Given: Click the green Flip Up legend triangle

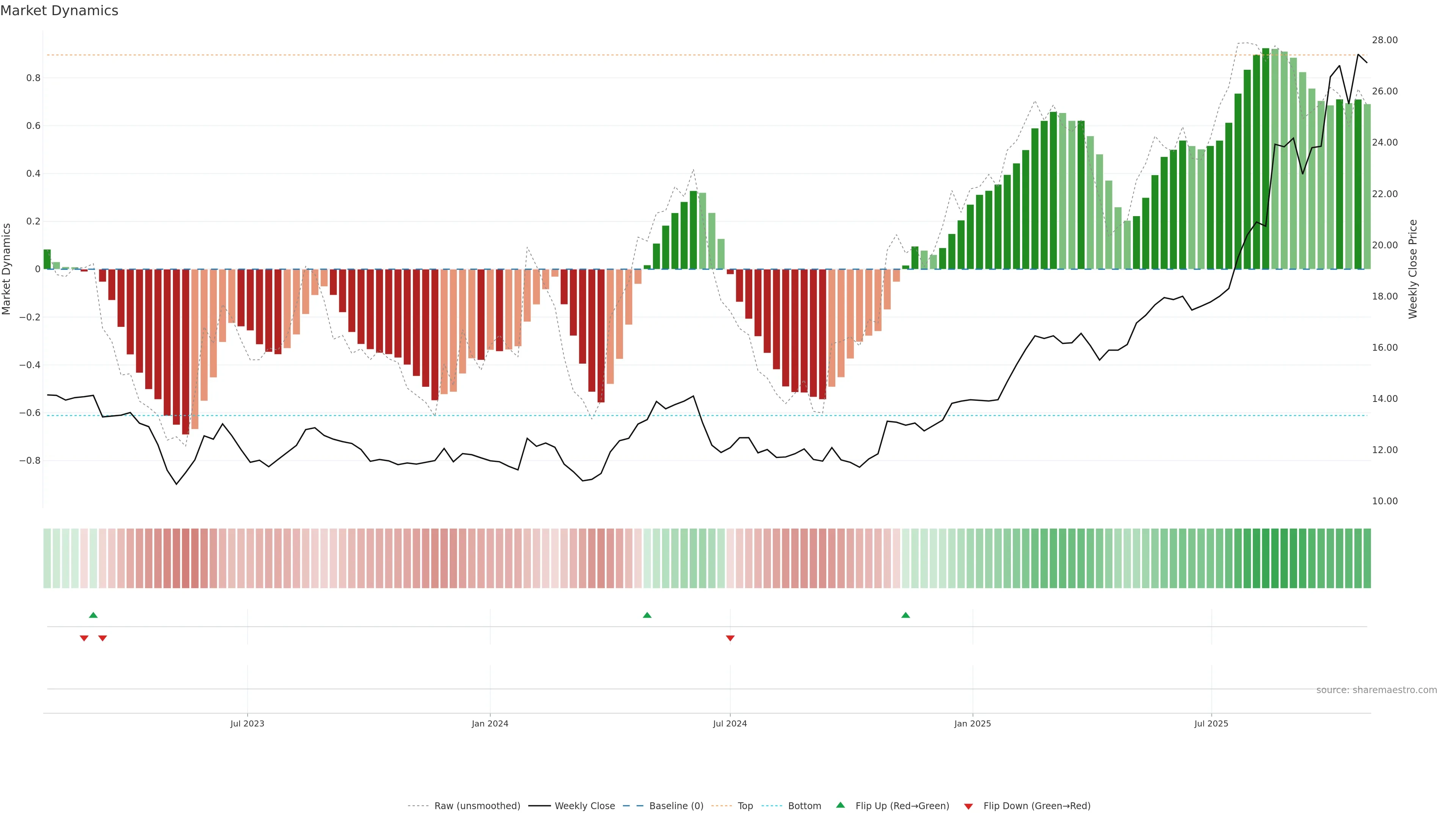Looking at the screenshot, I should [x=840, y=805].
